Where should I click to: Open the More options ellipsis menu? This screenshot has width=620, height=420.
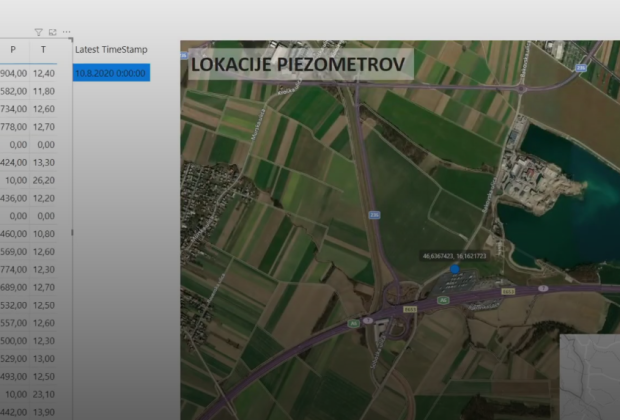66,32
